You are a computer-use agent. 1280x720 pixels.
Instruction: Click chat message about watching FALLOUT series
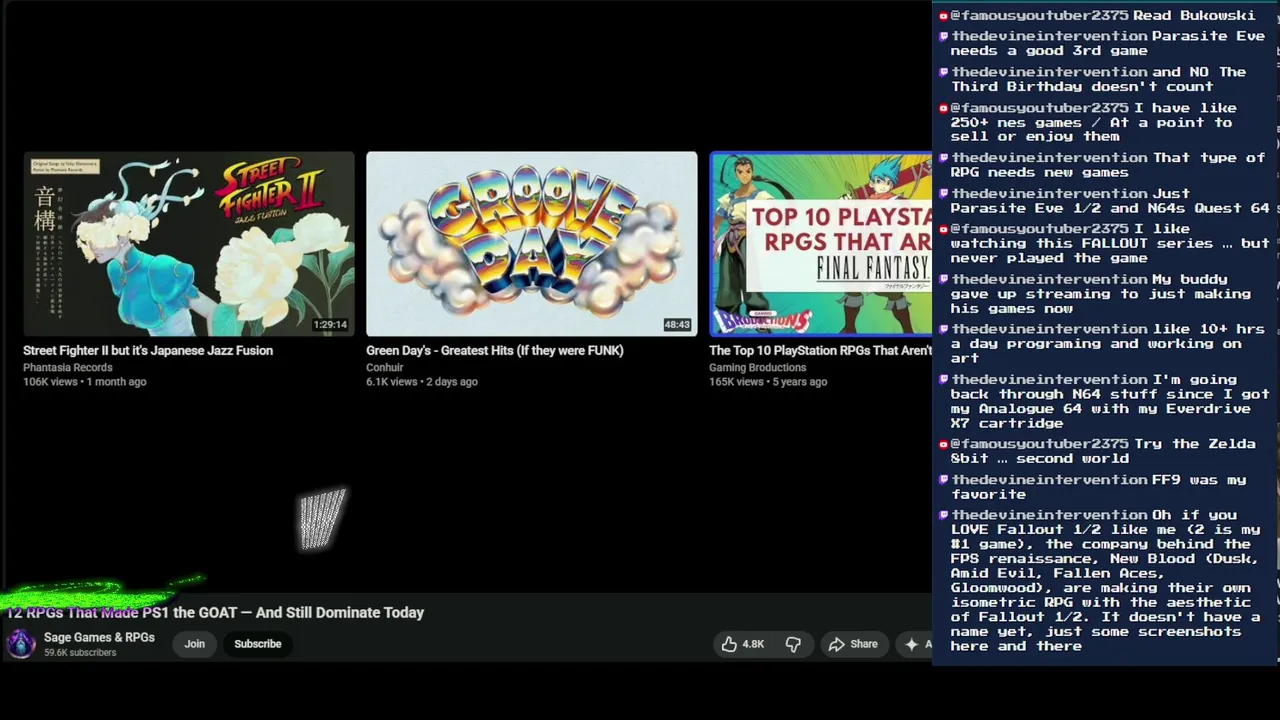pyautogui.click(x=1104, y=243)
